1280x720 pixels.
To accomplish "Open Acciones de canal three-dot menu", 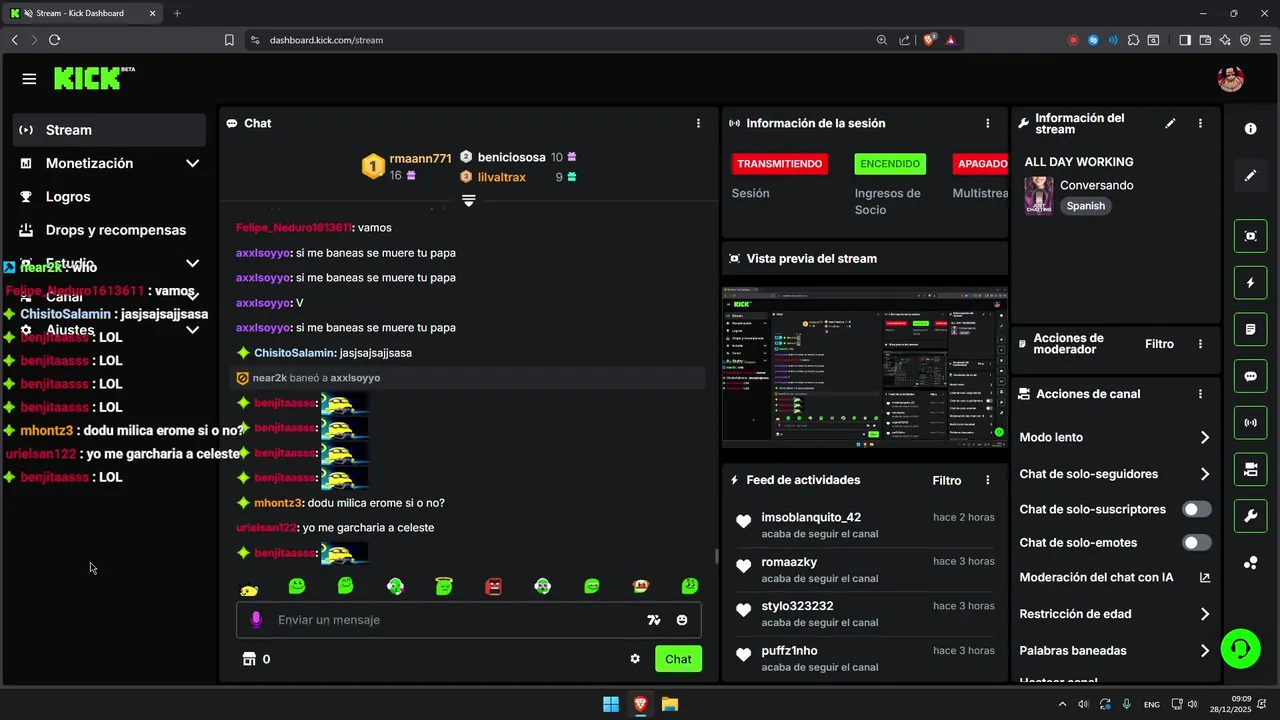I will click(1200, 394).
